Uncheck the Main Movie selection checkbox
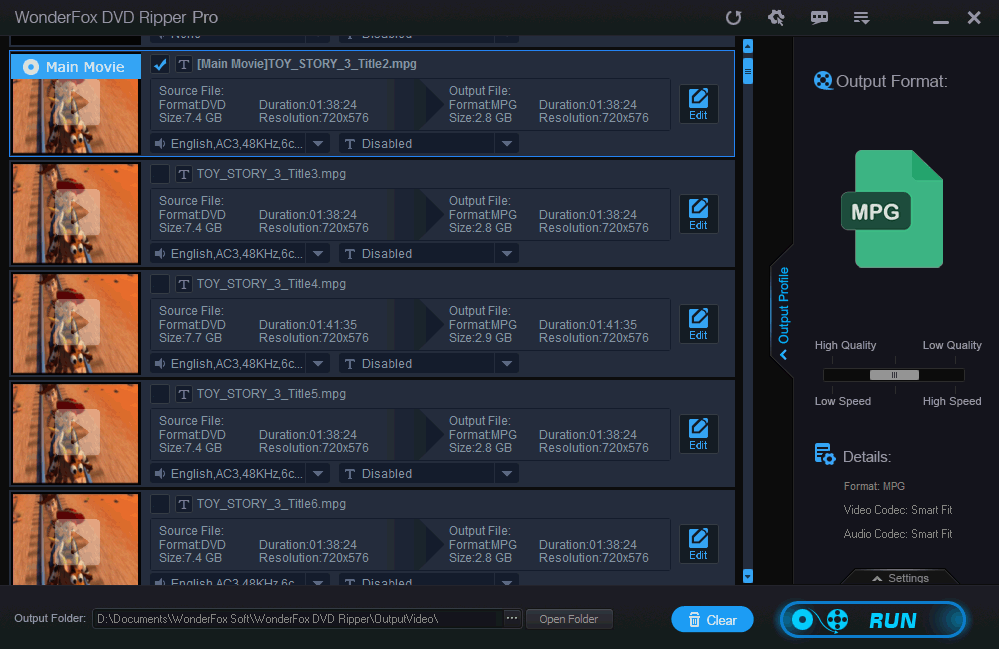Screen dimensions: 999x649 pyautogui.click(x=160, y=63)
